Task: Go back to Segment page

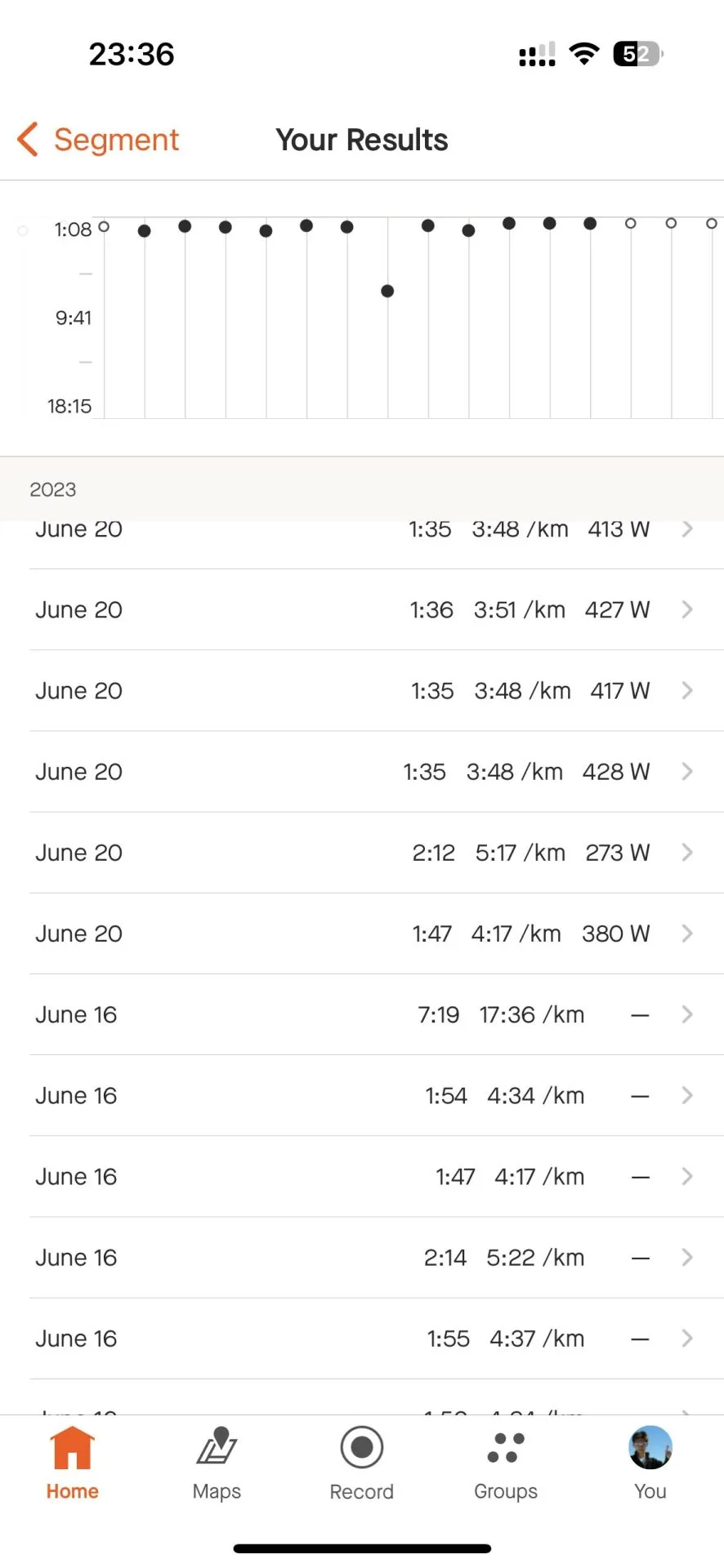Action: 116,140
